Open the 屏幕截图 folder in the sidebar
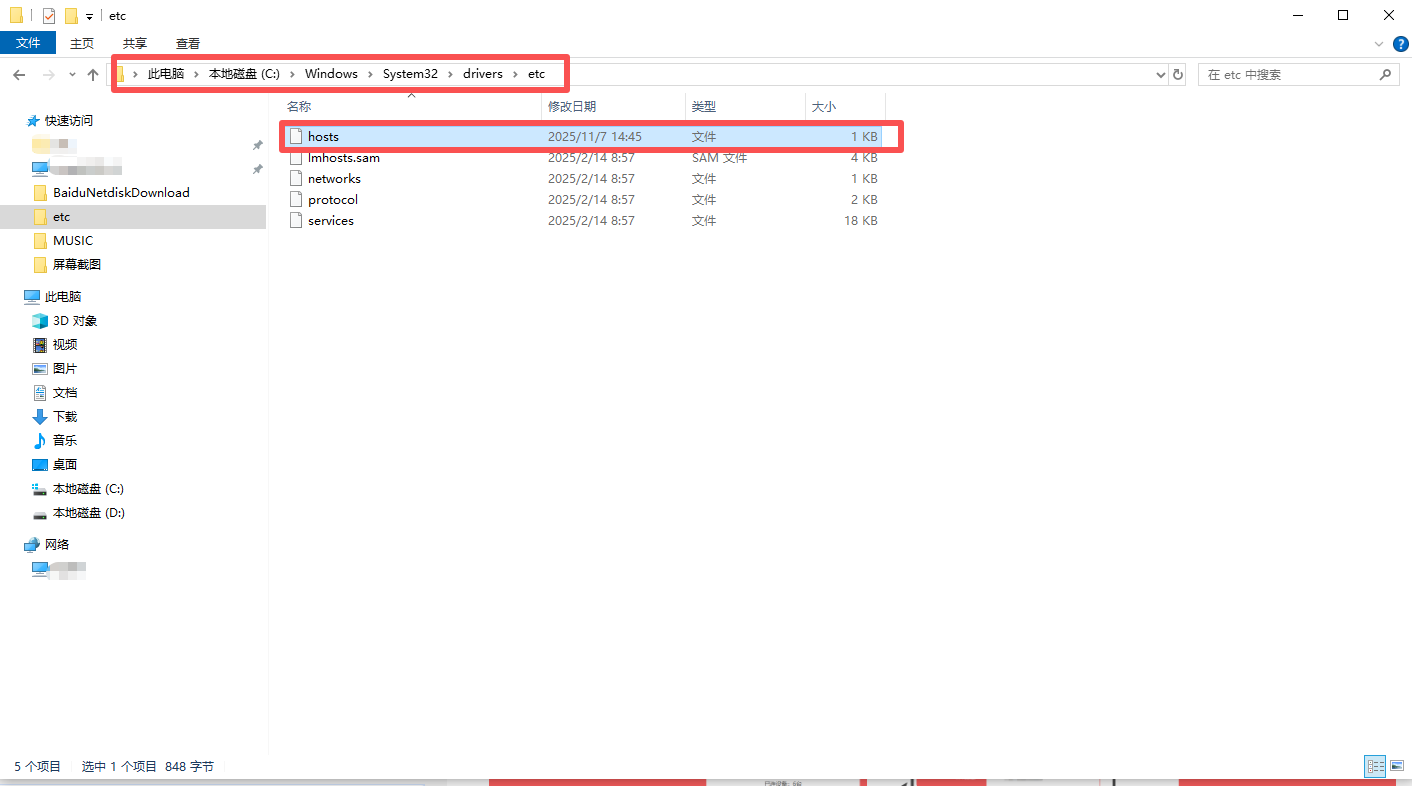1412x786 pixels. pyautogui.click(x=77, y=265)
